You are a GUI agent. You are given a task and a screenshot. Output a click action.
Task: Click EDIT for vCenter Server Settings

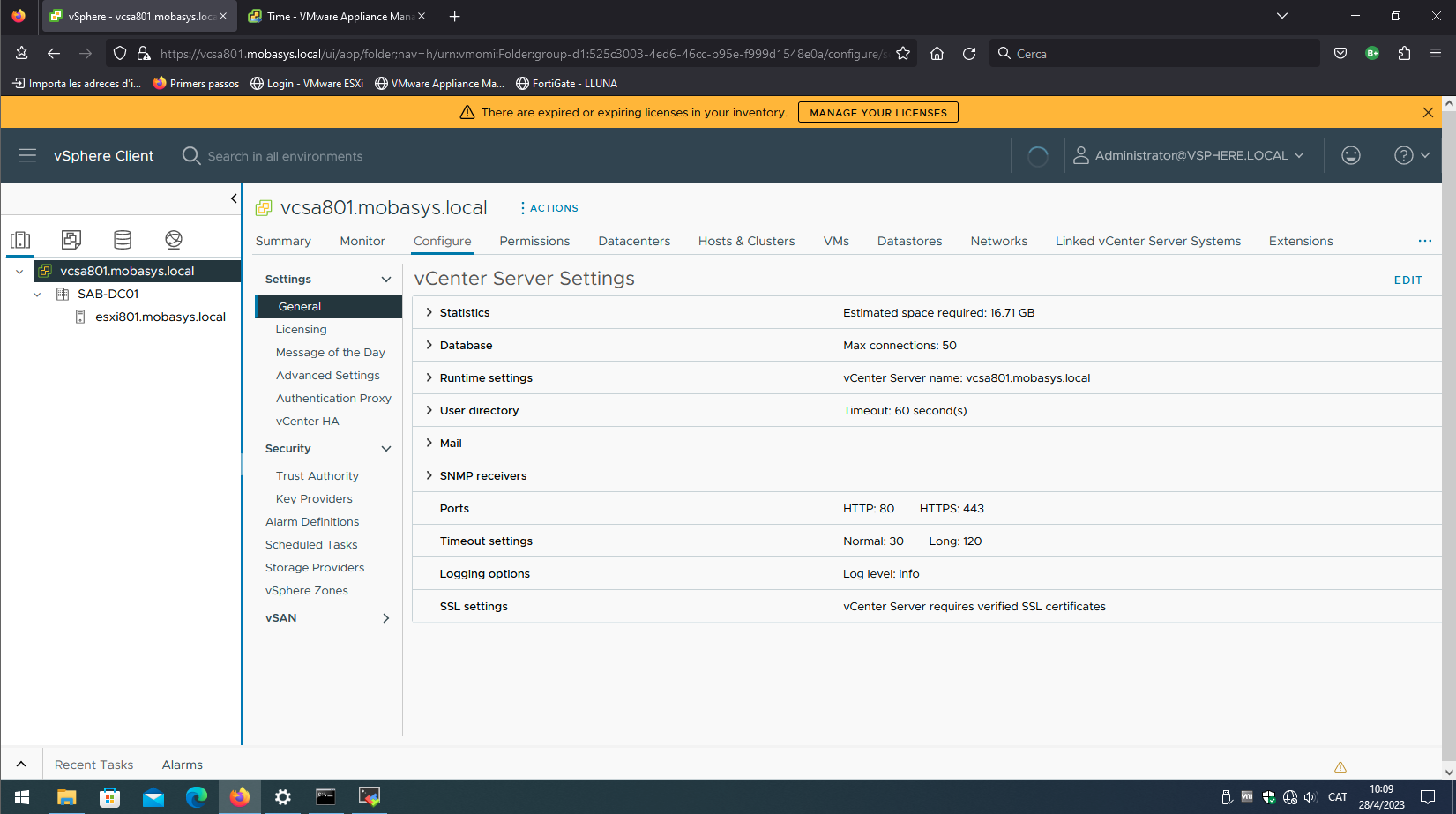1408,280
